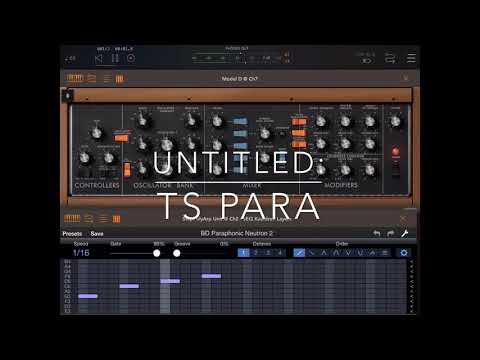This screenshot has height=360, width=480.
Task: Toggle the third blue Mixer switch
Action: pyautogui.click(x=240, y=146)
